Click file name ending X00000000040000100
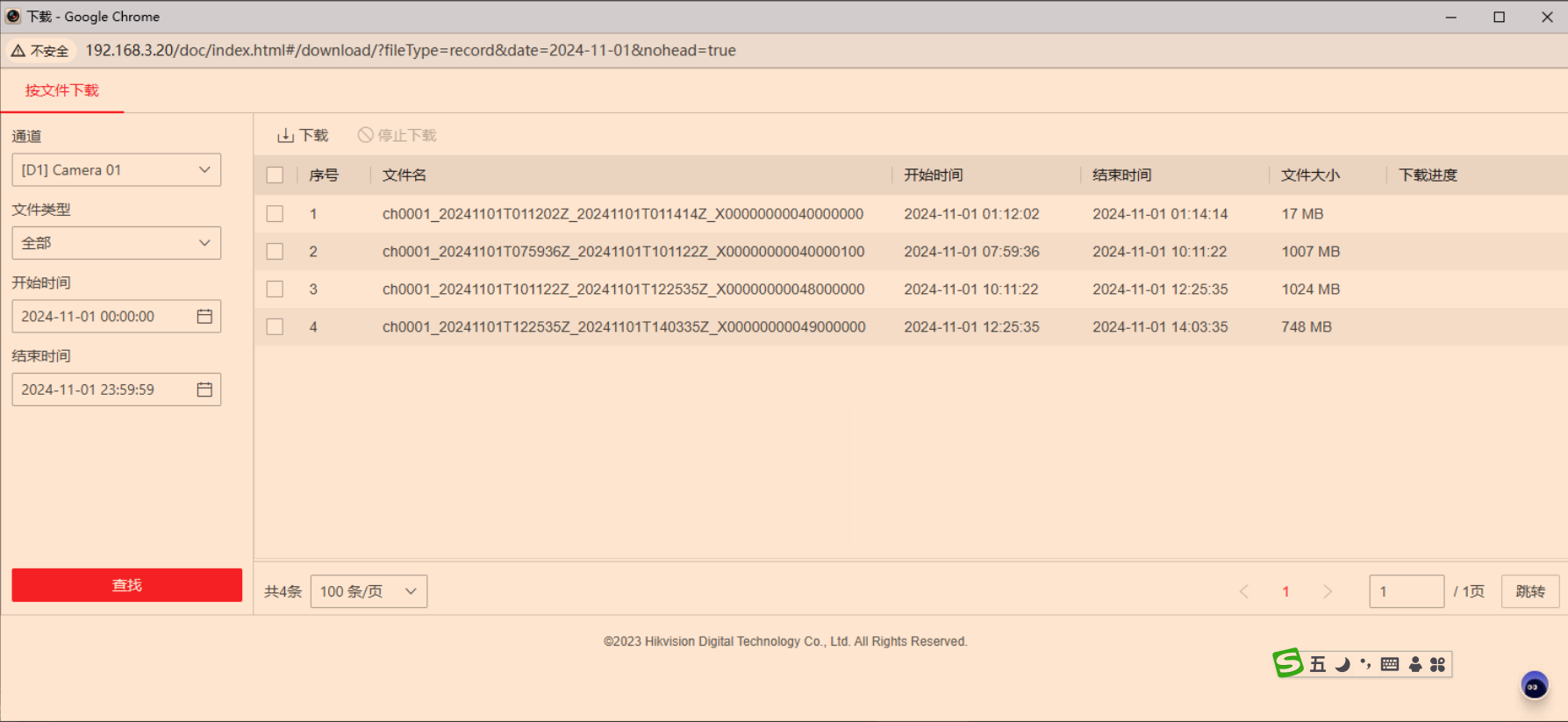 [x=624, y=252]
